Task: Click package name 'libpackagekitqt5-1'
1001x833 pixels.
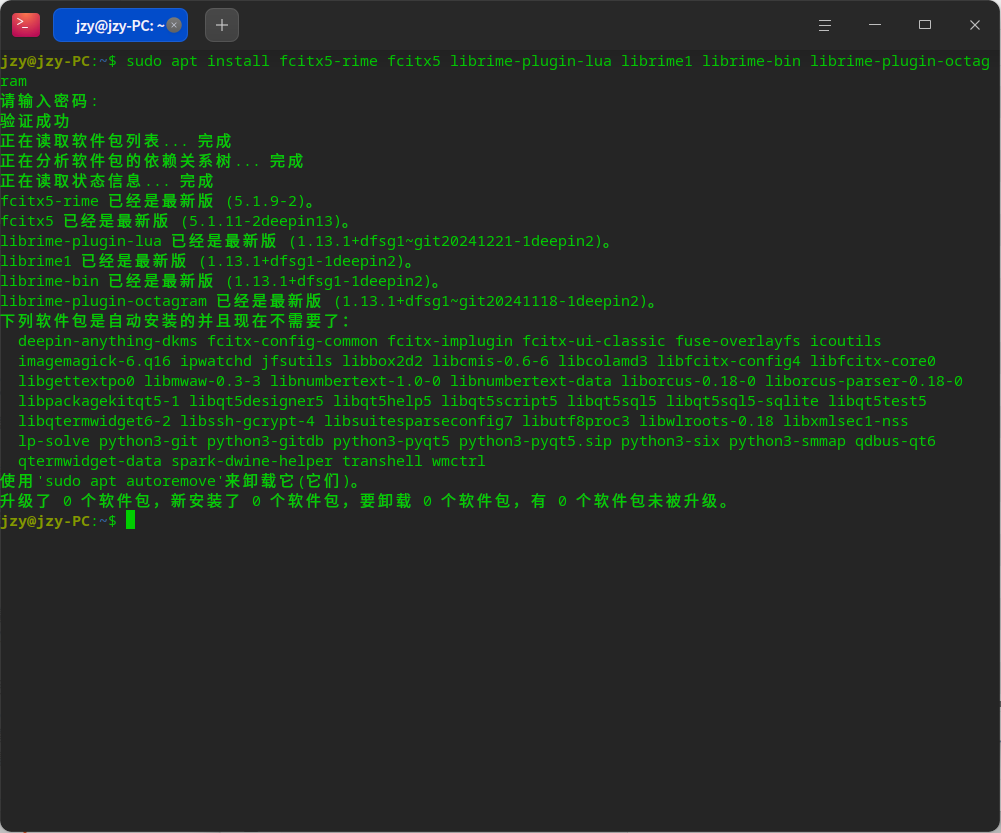Action: click(x=99, y=401)
